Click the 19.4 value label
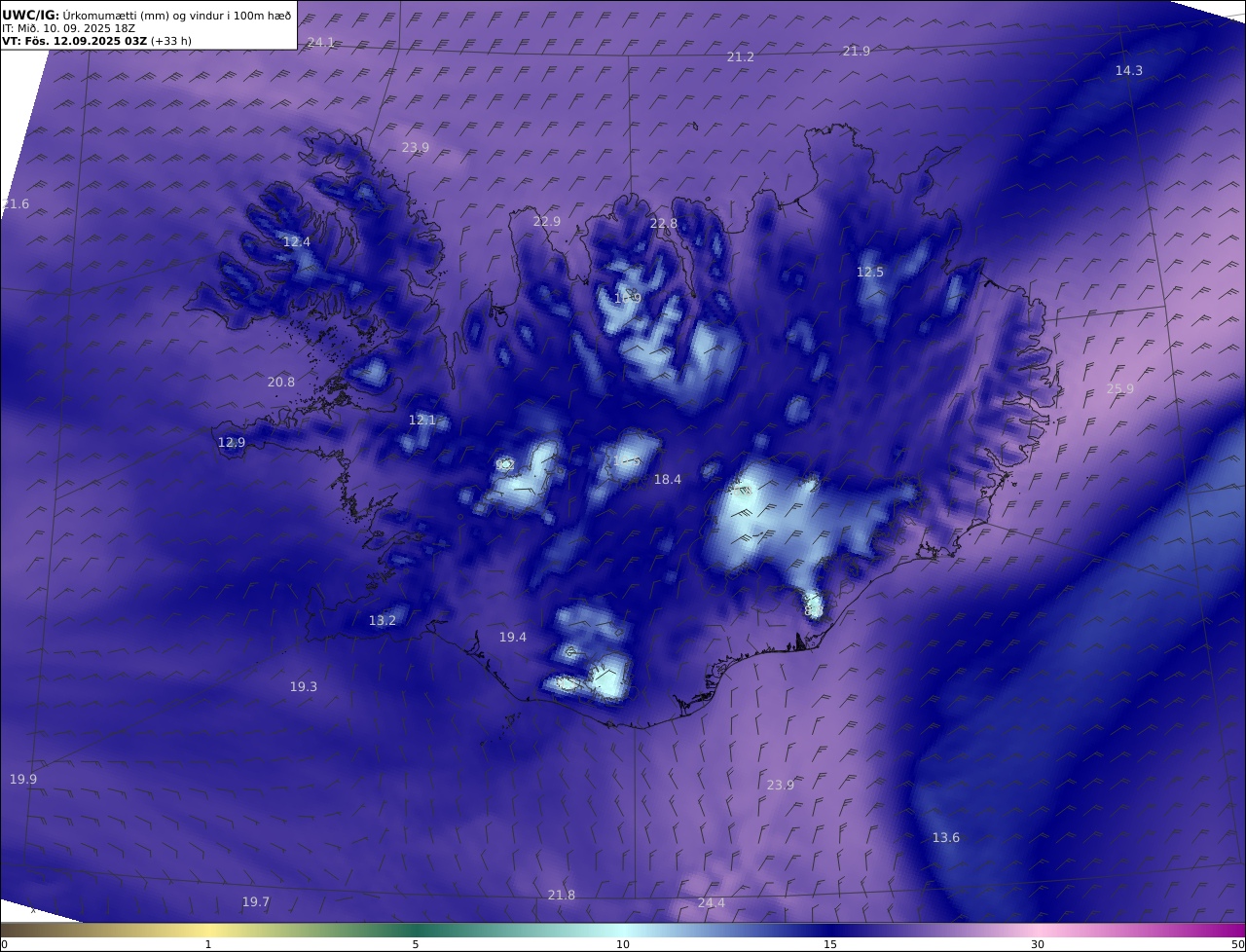The width and height of the screenshot is (1246, 952). coord(513,638)
